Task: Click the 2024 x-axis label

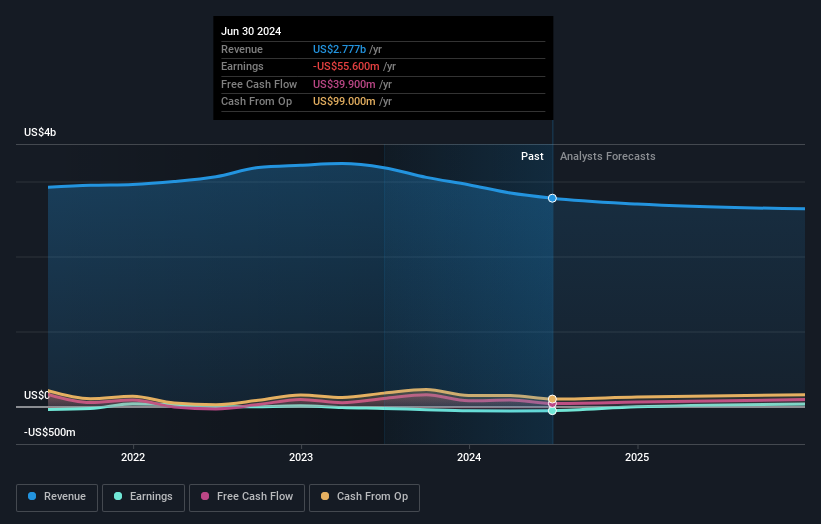Action: pos(469,458)
